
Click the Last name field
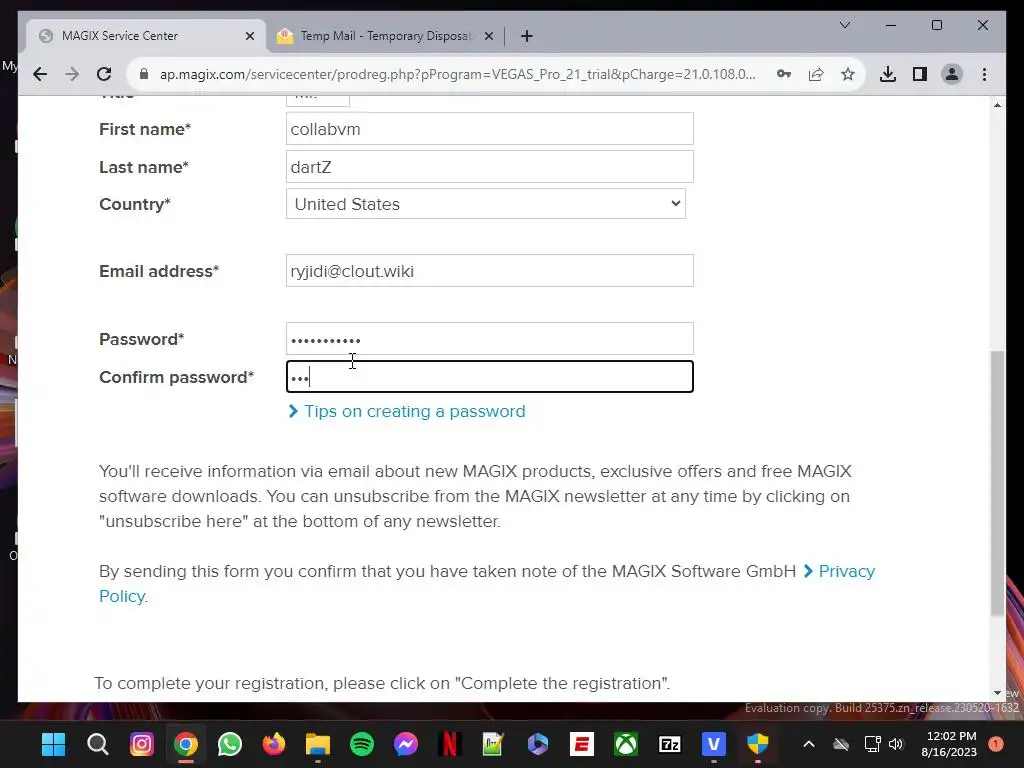(489, 167)
